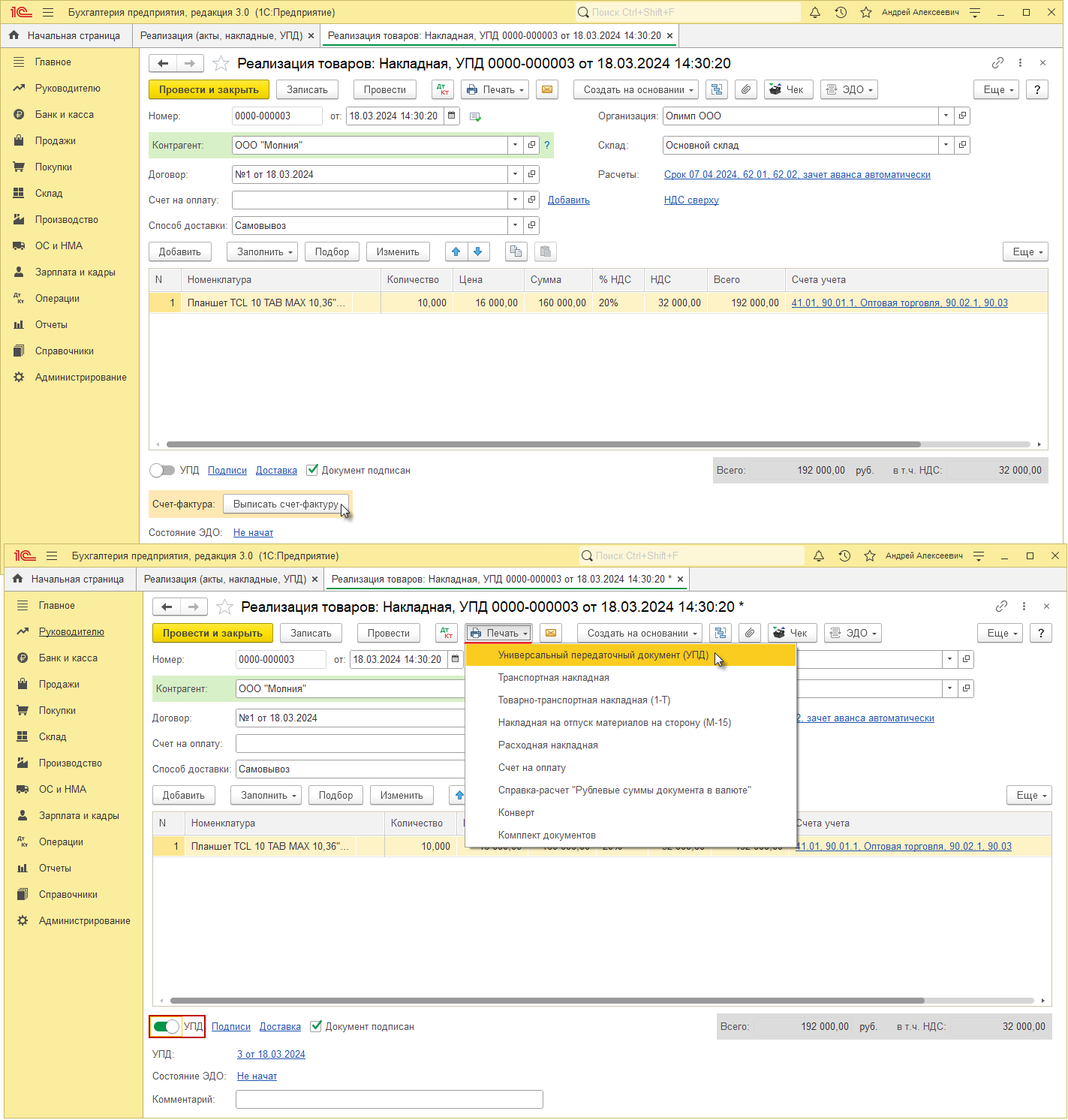Click Выписать счет-фактуру button
1068x1120 pixels.
[x=286, y=504]
